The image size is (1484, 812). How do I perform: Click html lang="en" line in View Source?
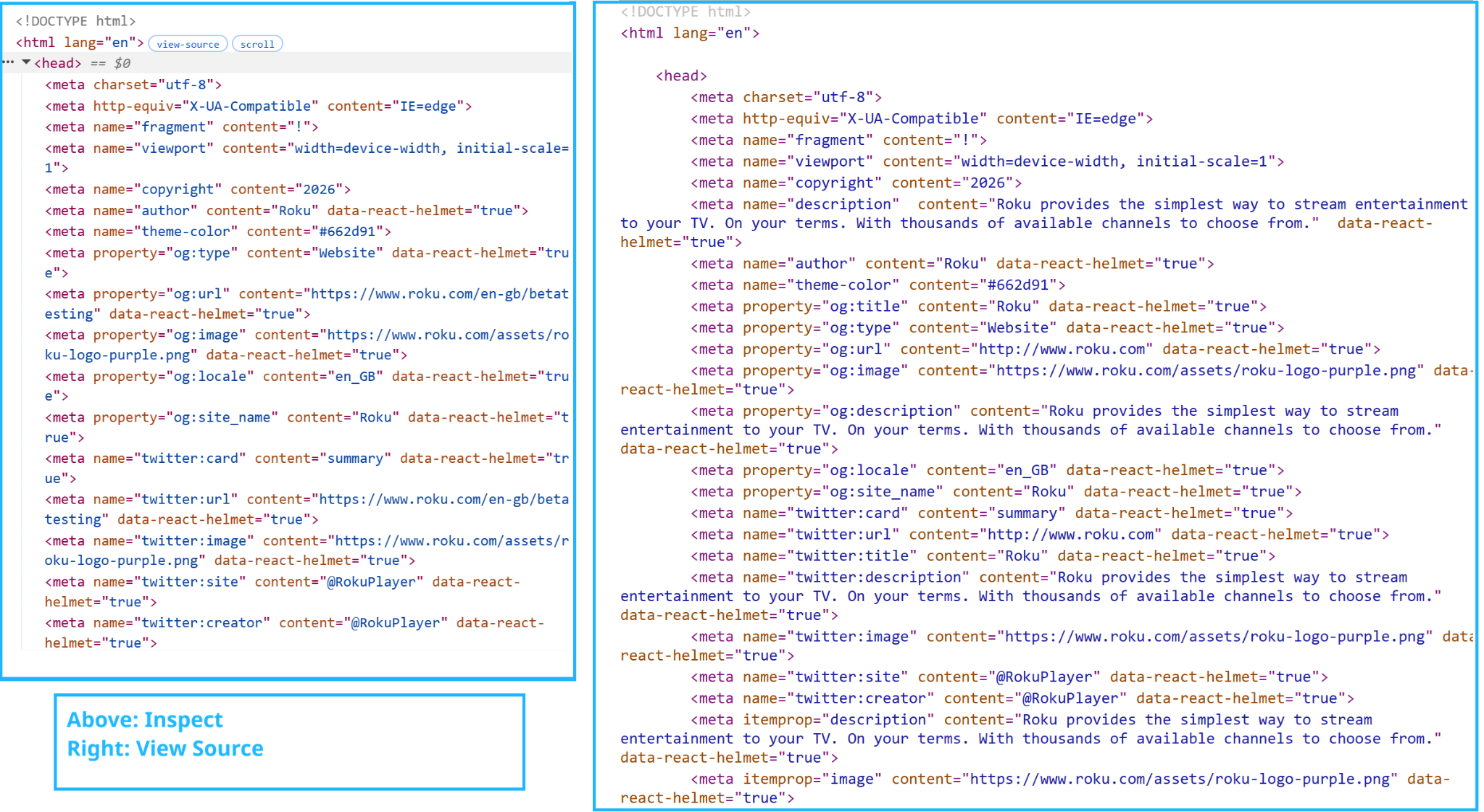point(690,33)
